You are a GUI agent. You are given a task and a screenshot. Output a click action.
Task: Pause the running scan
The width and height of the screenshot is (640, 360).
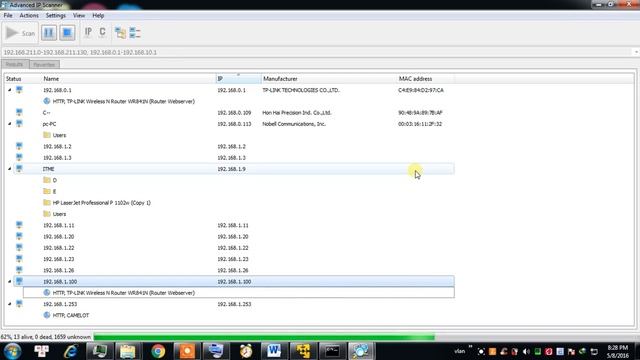(x=49, y=33)
